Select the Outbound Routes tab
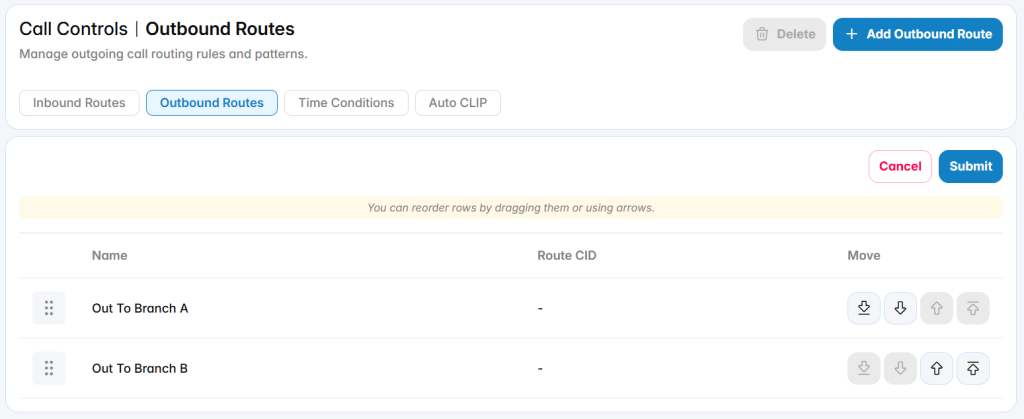 pyautogui.click(x=212, y=103)
